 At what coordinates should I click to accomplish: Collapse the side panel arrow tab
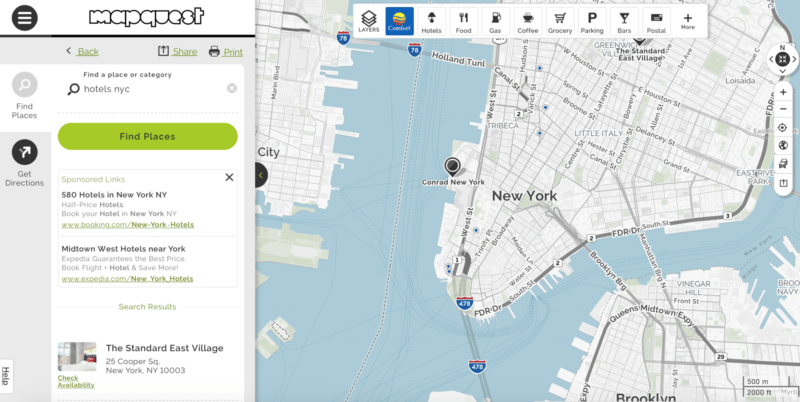(x=261, y=175)
